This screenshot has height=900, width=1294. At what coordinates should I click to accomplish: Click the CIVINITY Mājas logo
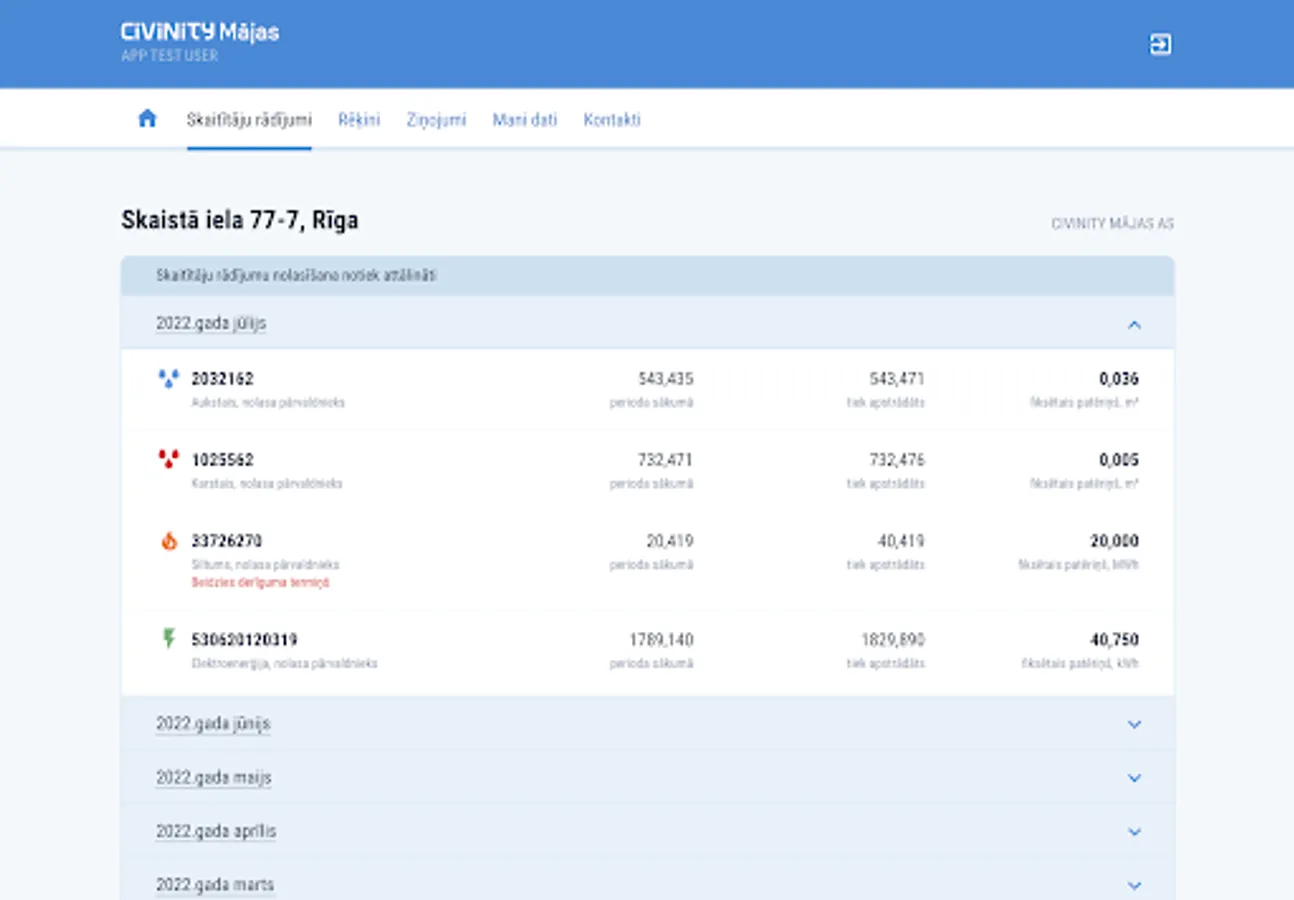[x=200, y=33]
